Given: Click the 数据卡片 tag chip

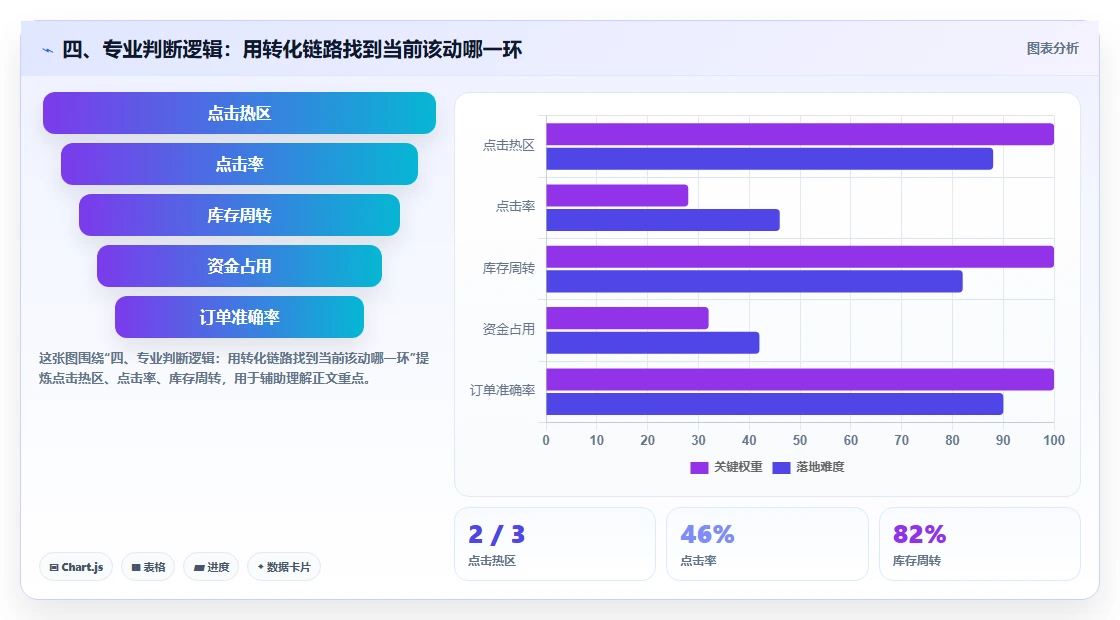Looking at the screenshot, I should pyautogui.click(x=284, y=567).
